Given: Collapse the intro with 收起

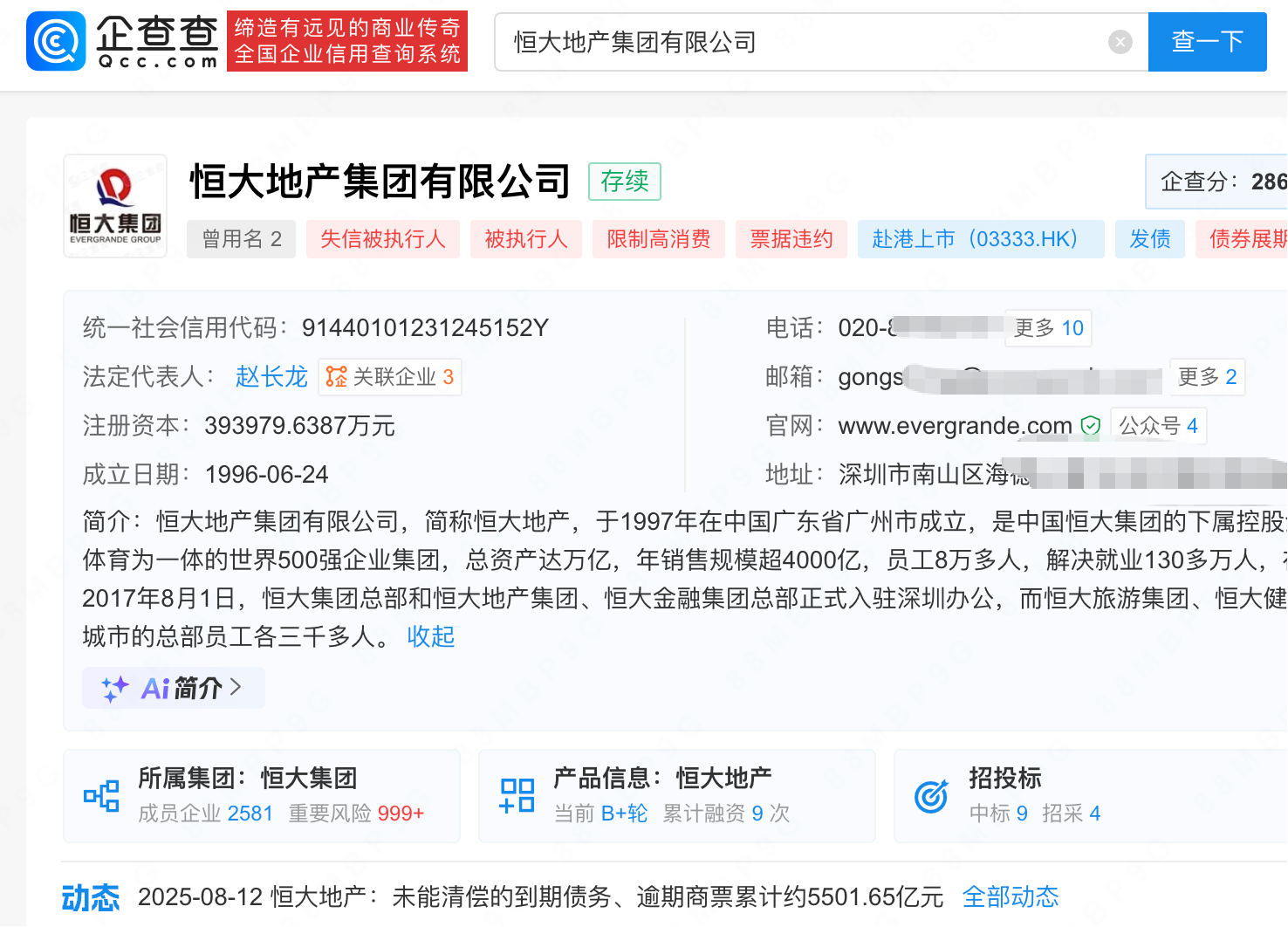Looking at the screenshot, I should (431, 637).
